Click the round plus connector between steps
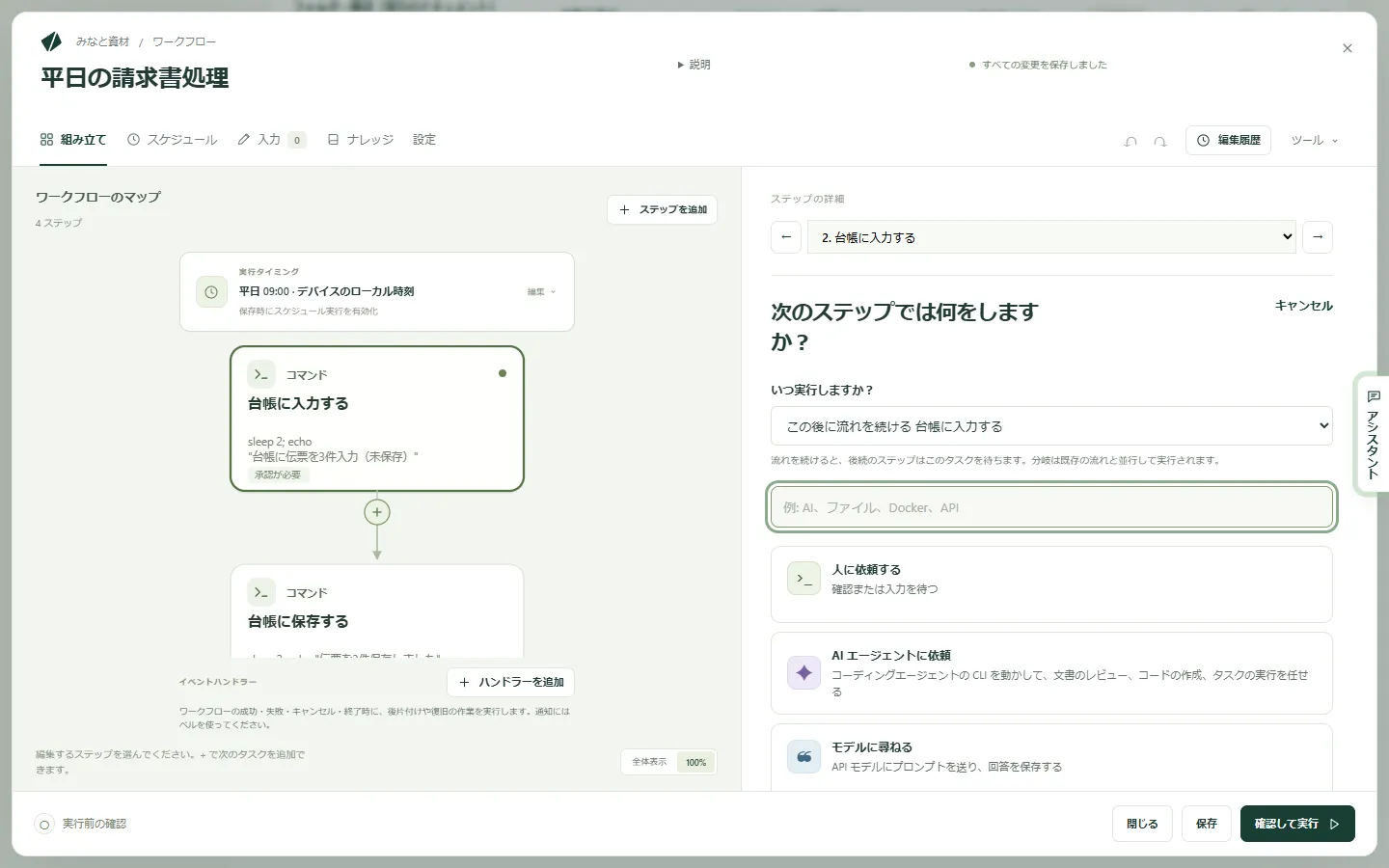This screenshot has height=868, width=1389. 377,512
